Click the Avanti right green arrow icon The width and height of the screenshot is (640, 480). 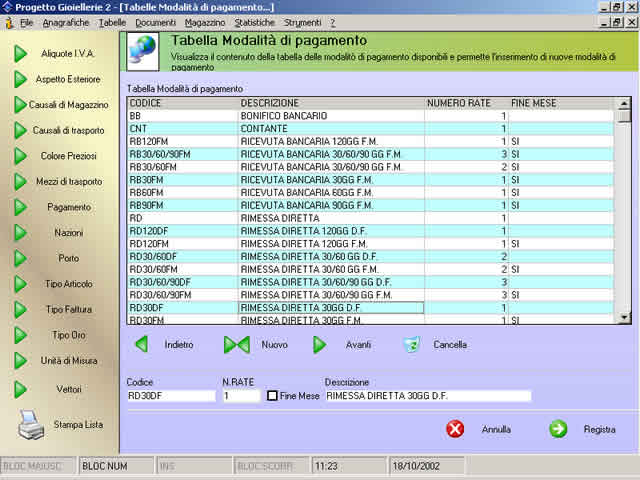[x=320, y=344]
